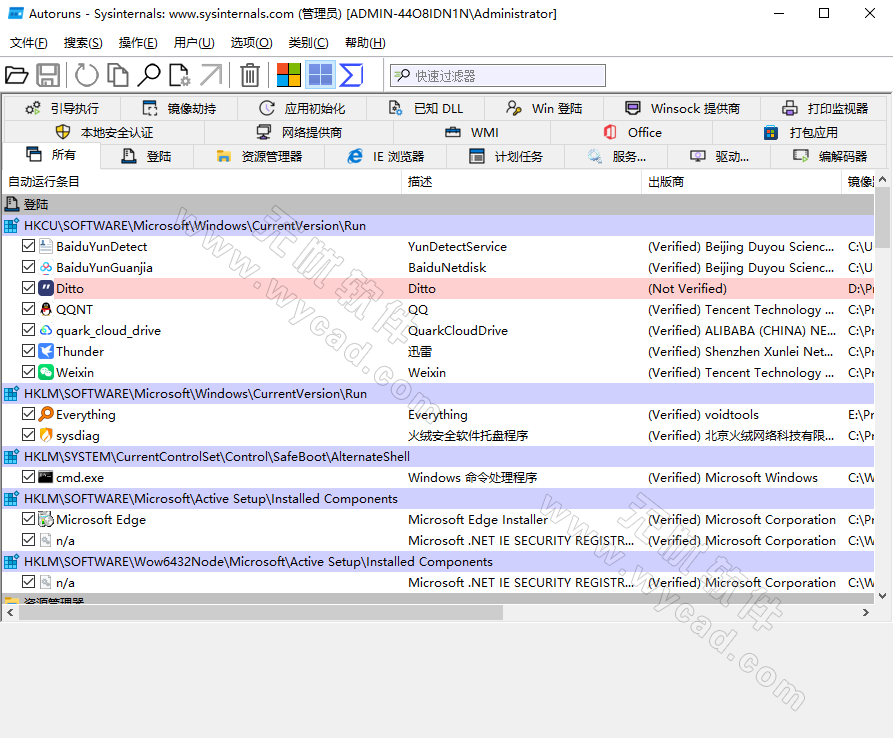Click the vertical scrollbar down arrow

click(882, 596)
